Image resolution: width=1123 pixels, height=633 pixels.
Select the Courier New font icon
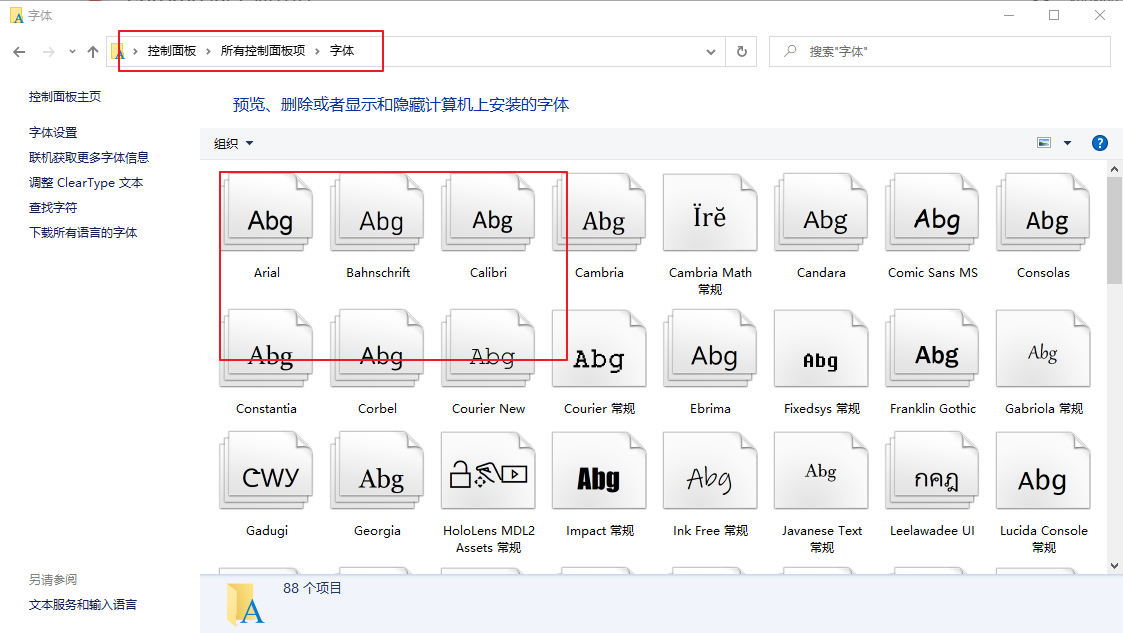click(x=488, y=349)
